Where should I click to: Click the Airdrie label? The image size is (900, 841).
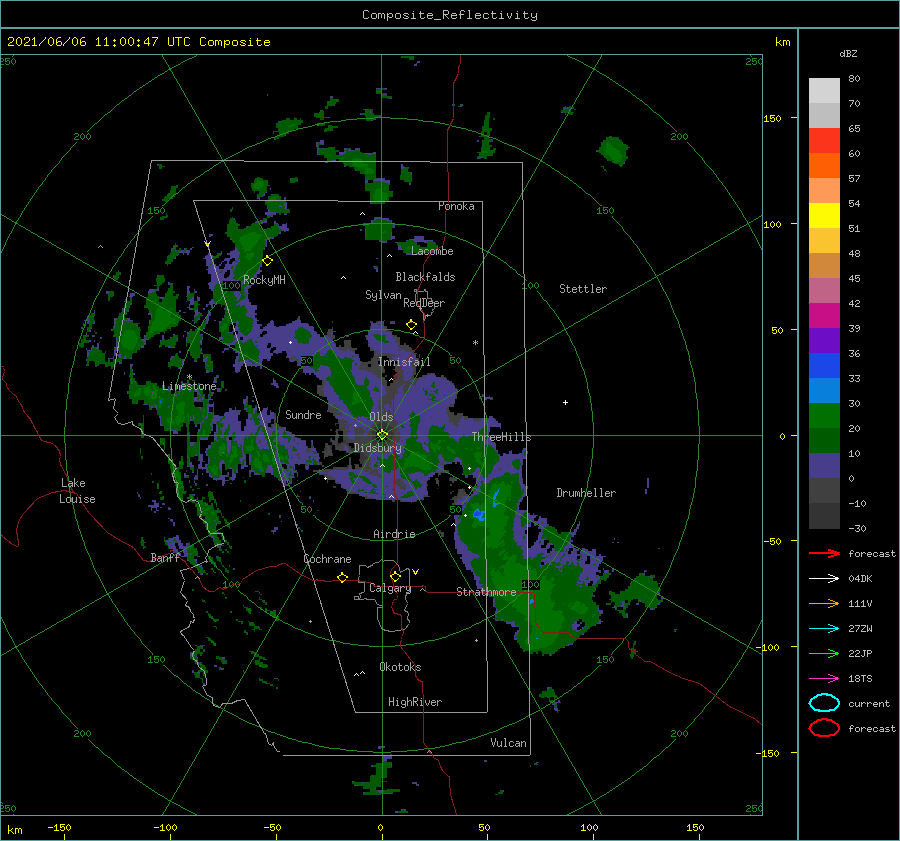click(x=394, y=534)
